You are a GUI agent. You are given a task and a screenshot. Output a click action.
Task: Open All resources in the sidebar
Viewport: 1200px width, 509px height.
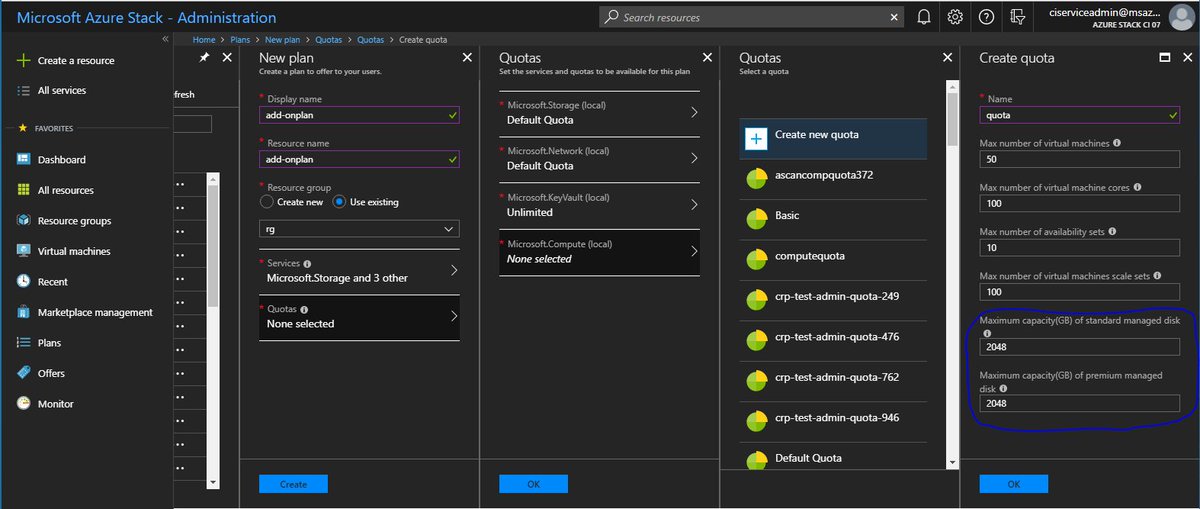tap(65, 190)
